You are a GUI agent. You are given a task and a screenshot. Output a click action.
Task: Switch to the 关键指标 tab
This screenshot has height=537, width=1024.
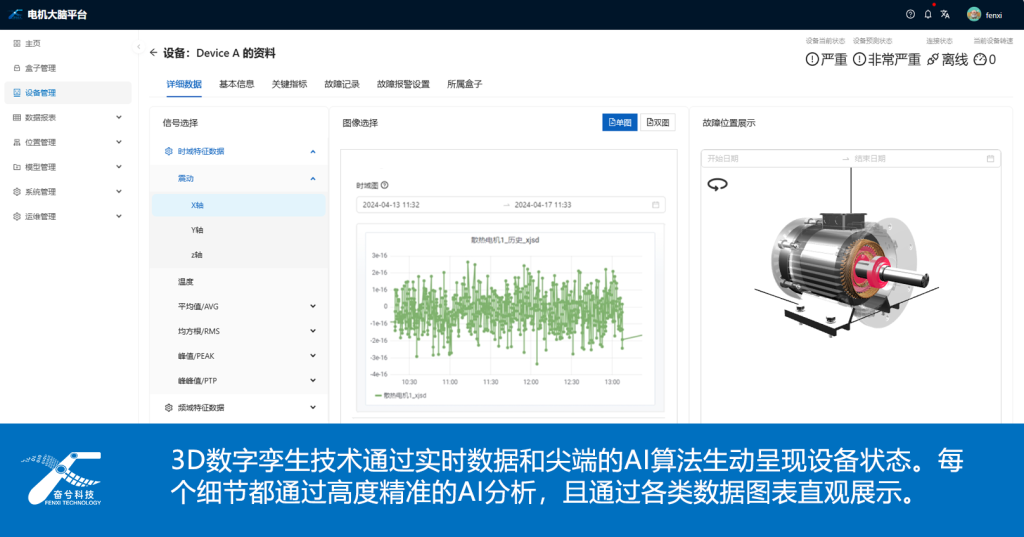coord(289,84)
